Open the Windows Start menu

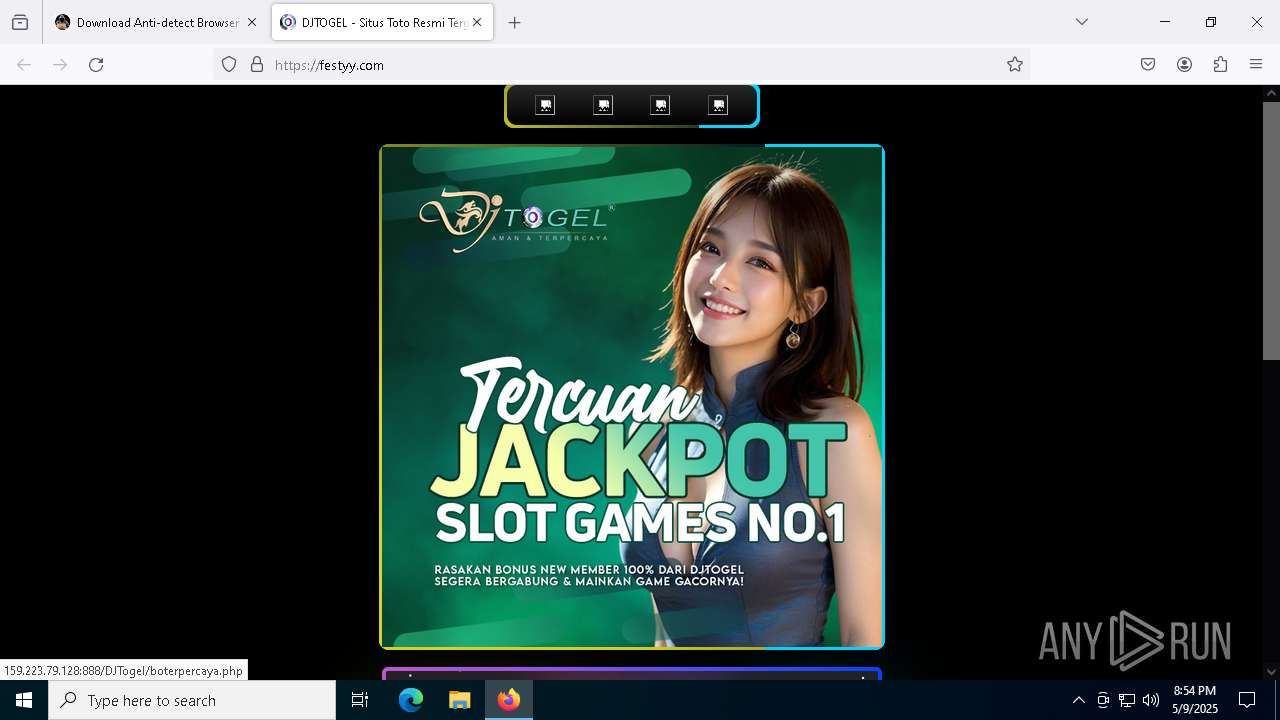[x=24, y=700]
